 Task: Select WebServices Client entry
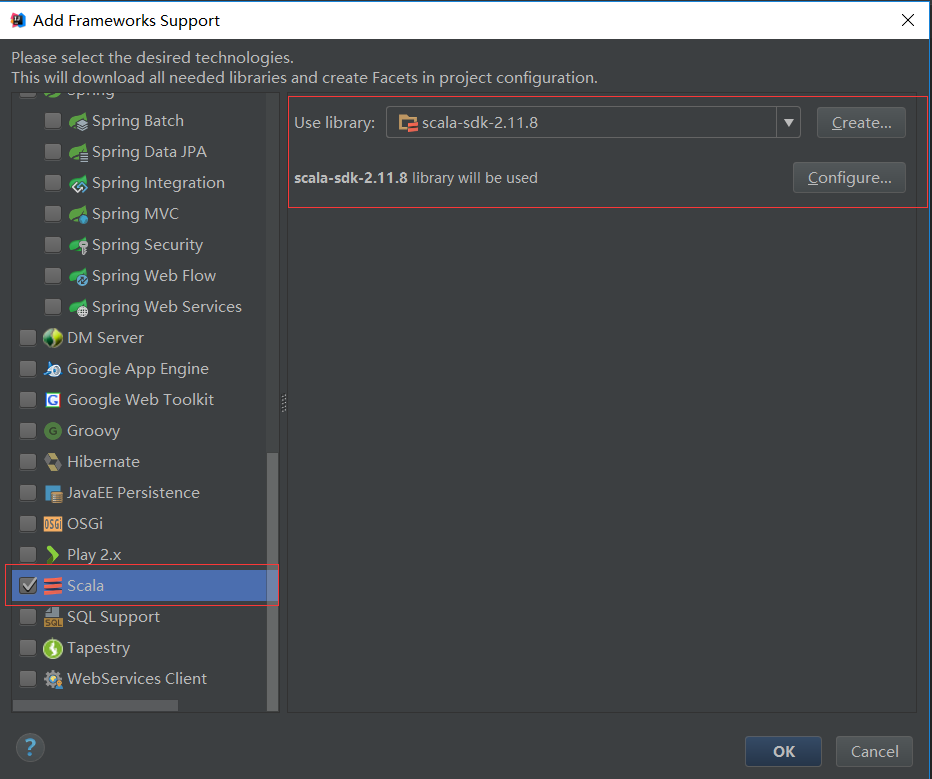coord(137,679)
